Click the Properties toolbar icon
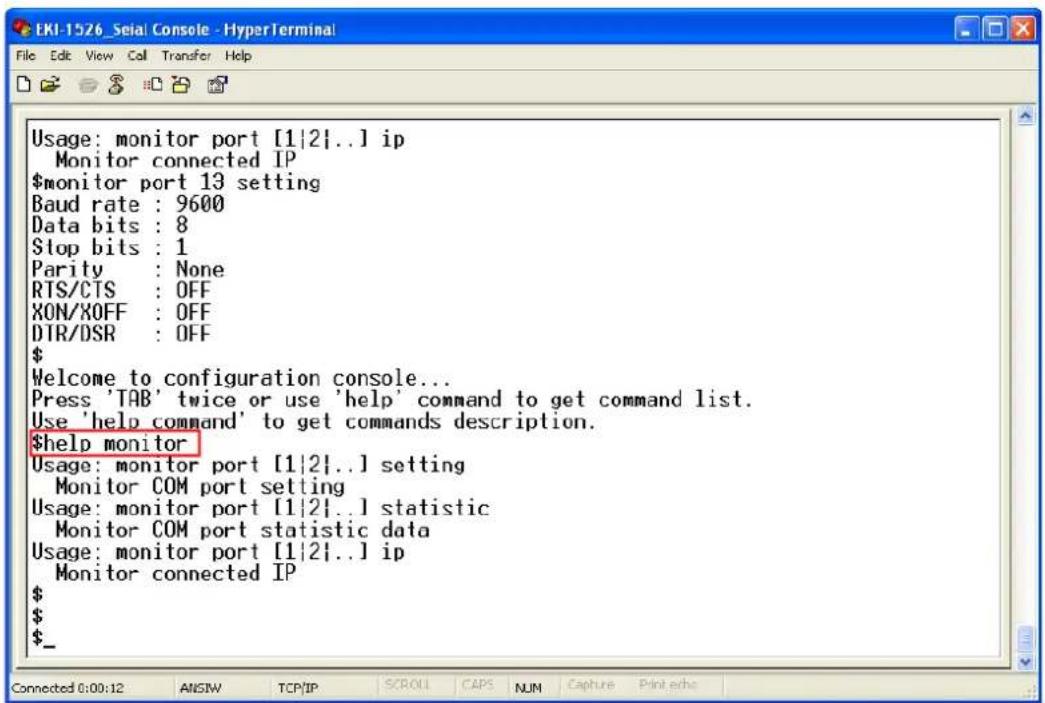The height and width of the screenshot is (703, 1045). pos(217,85)
